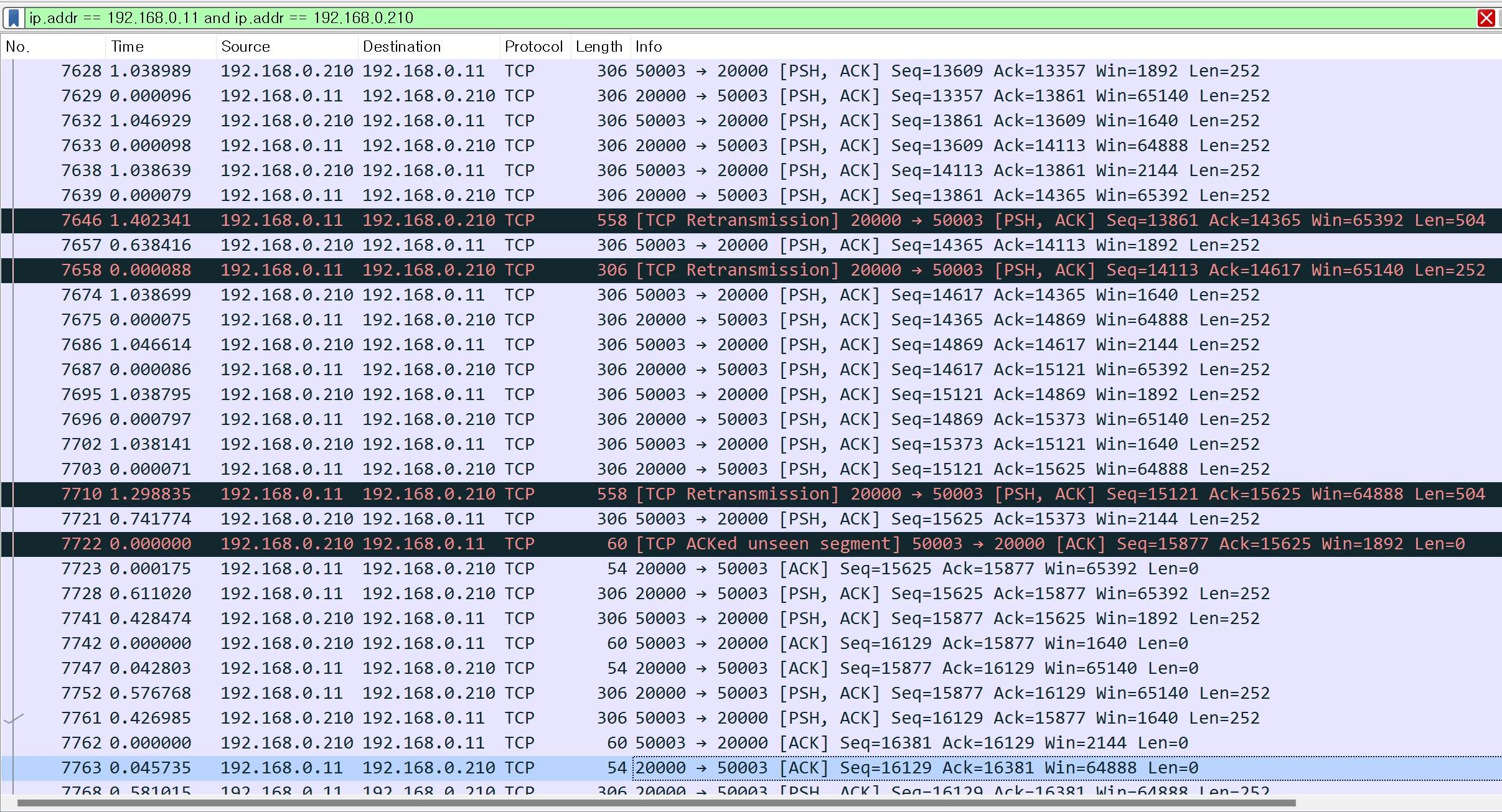Select packet 7728 row
The height and width of the screenshot is (812, 1502).
tap(751, 594)
